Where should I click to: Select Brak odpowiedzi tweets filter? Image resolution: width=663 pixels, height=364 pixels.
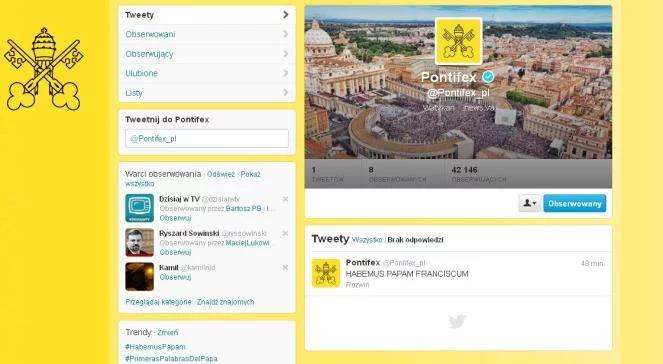pos(415,240)
